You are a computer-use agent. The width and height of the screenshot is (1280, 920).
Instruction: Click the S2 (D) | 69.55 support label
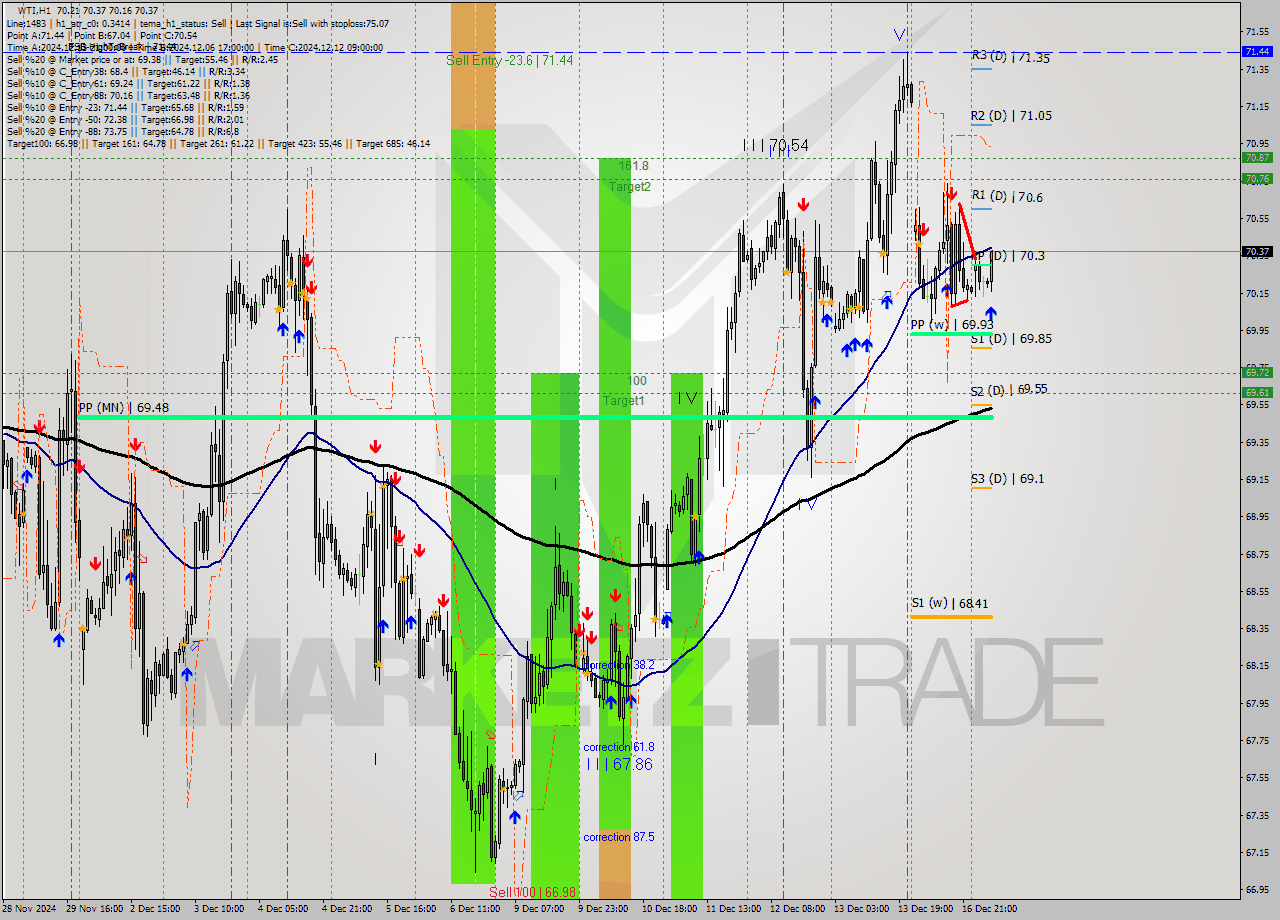tap(1009, 389)
